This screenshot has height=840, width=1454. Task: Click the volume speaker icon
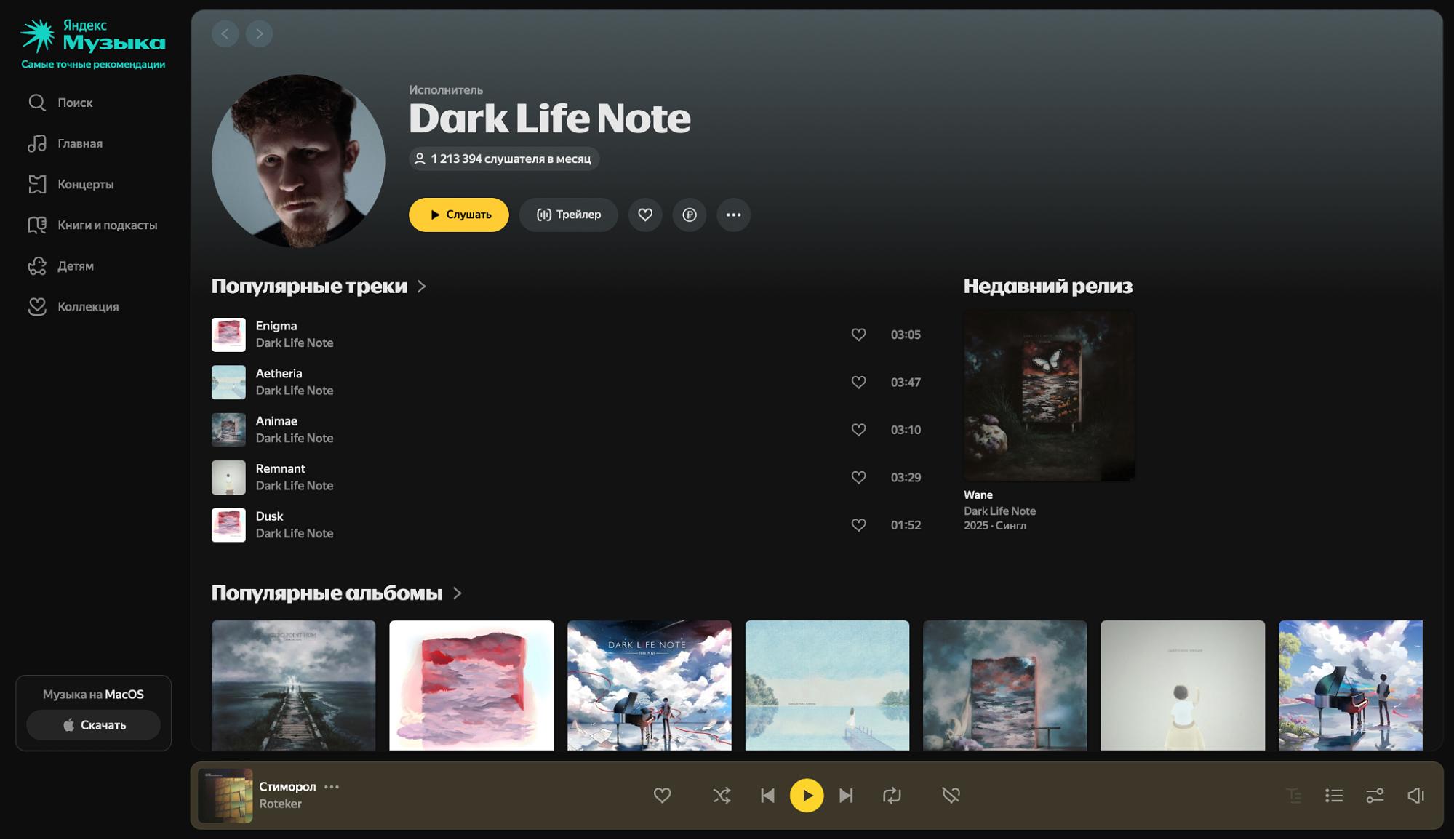(1415, 796)
